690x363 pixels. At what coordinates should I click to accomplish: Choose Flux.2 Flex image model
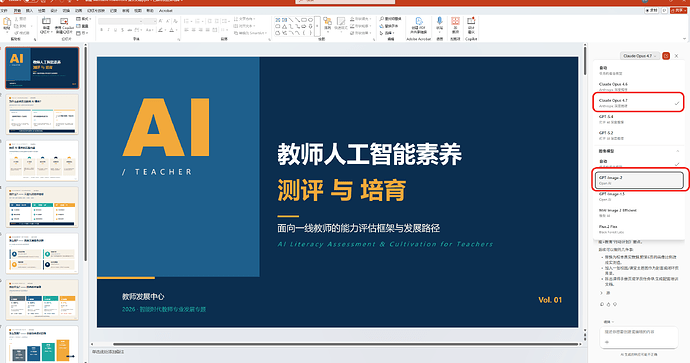pos(638,229)
